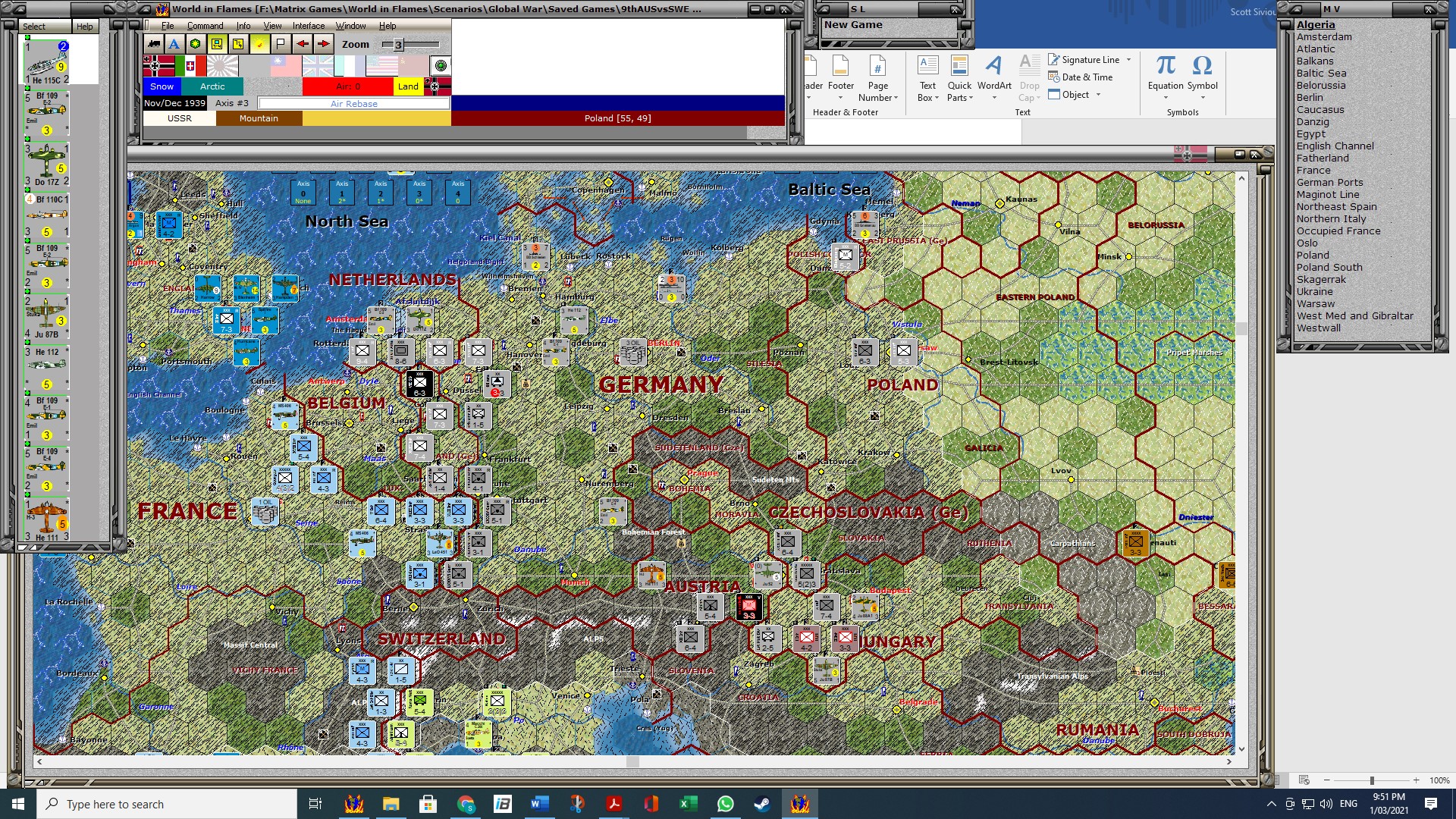
Task: Adjust the Zoom level slider
Action: [397, 44]
